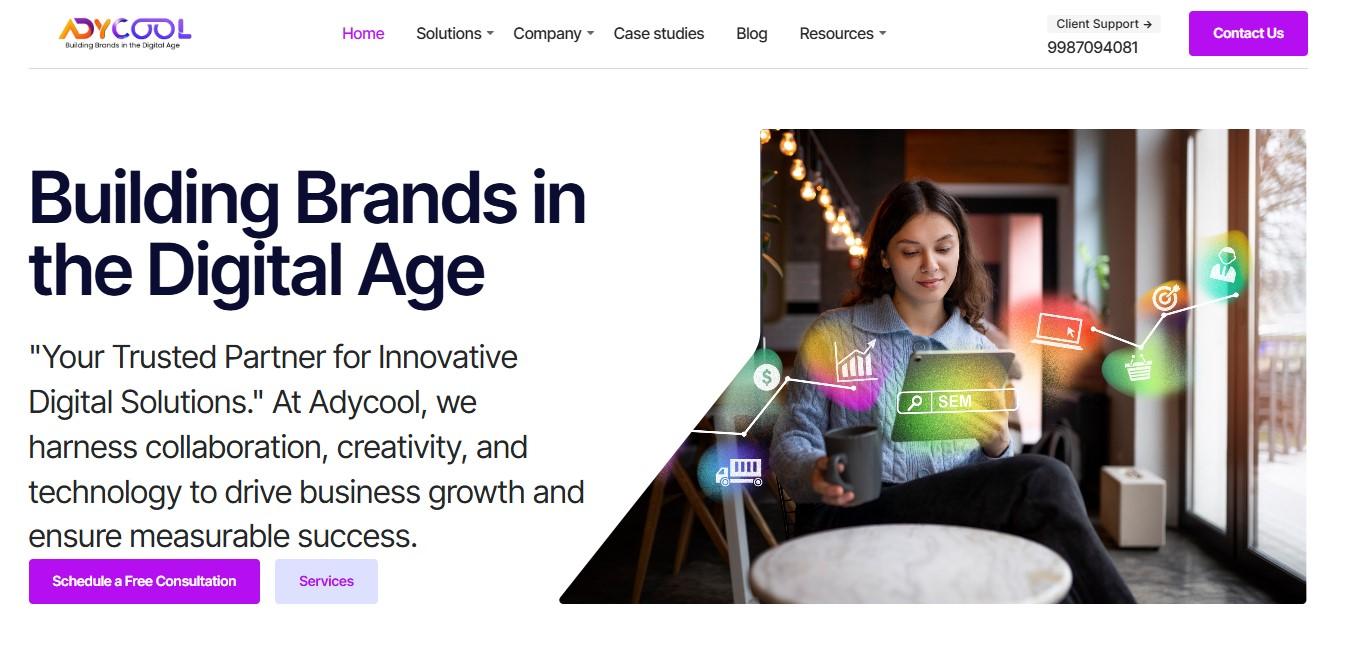Click the laptop cursor icon
This screenshot has height=654, width=1351.
coord(1058,331)
